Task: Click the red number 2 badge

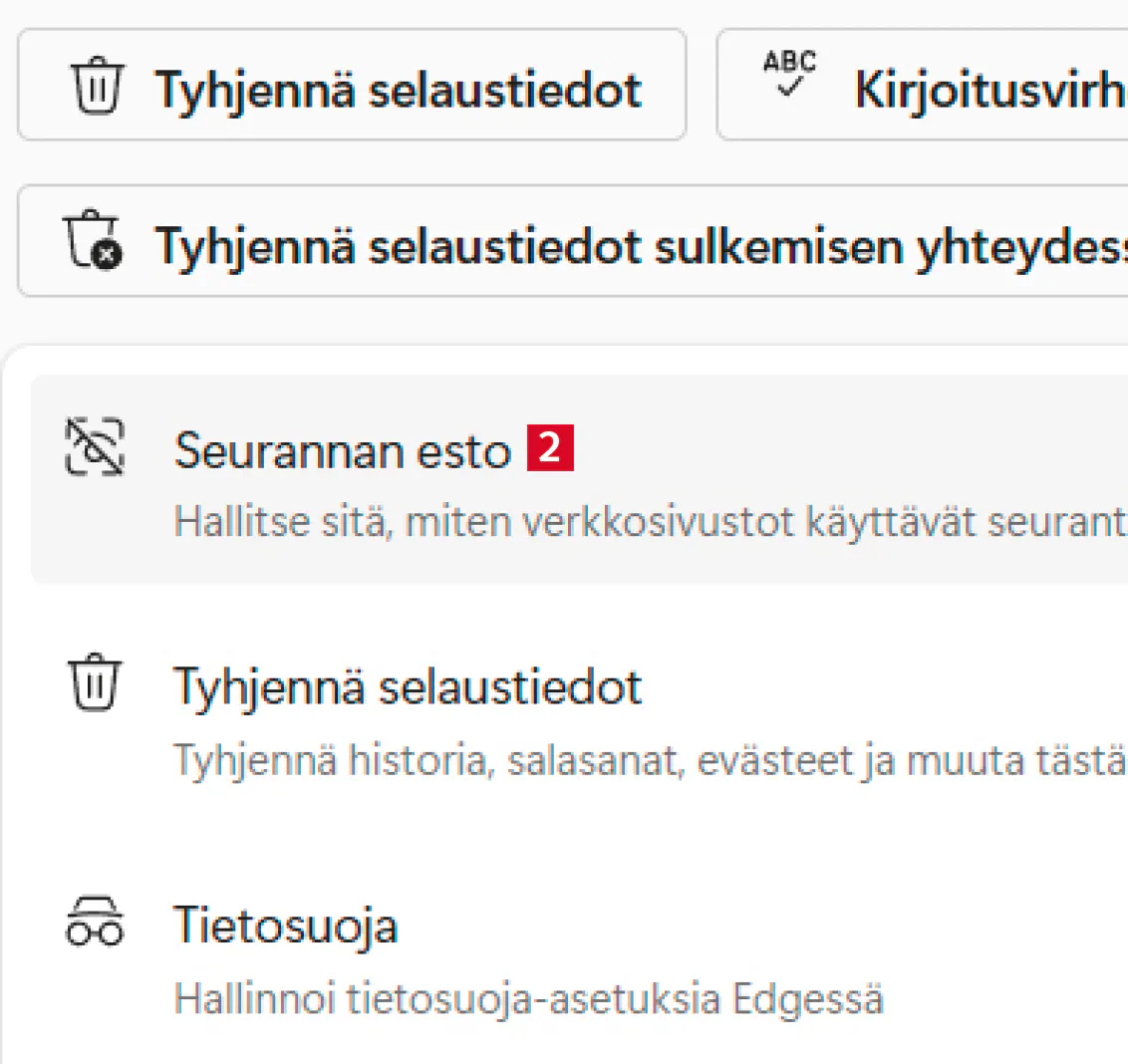Action: point(550,448)
